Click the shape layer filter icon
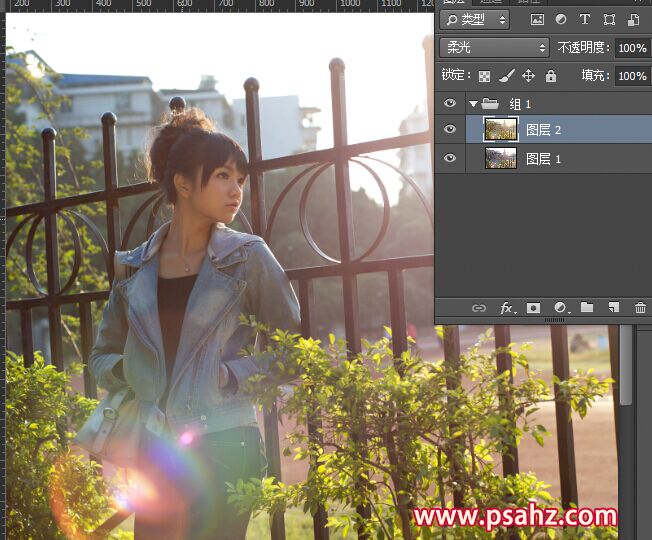Image resolution: width=652 pixels, height=540 pixels. (x=609, y=19)
